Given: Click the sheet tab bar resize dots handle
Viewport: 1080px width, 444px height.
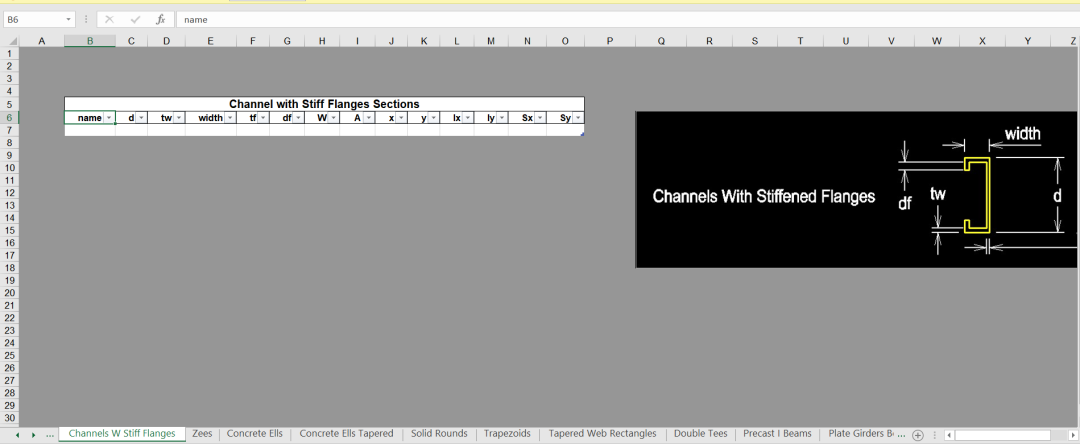Looking at the screenshot, I should 935,435.
